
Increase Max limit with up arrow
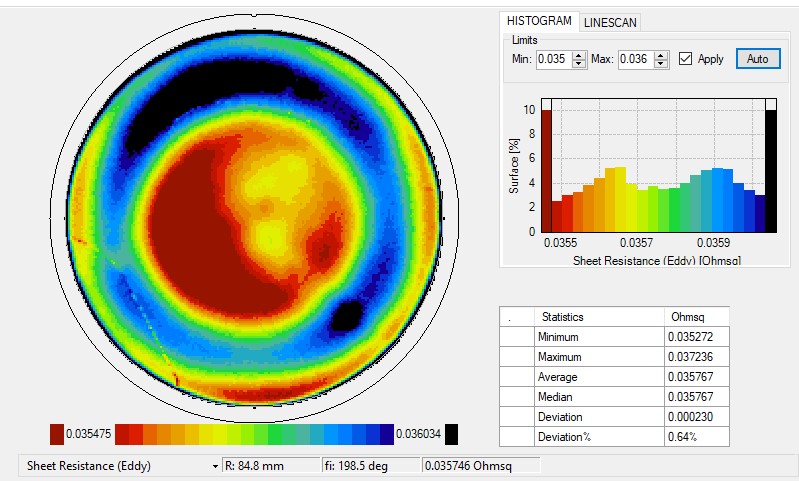661,55
